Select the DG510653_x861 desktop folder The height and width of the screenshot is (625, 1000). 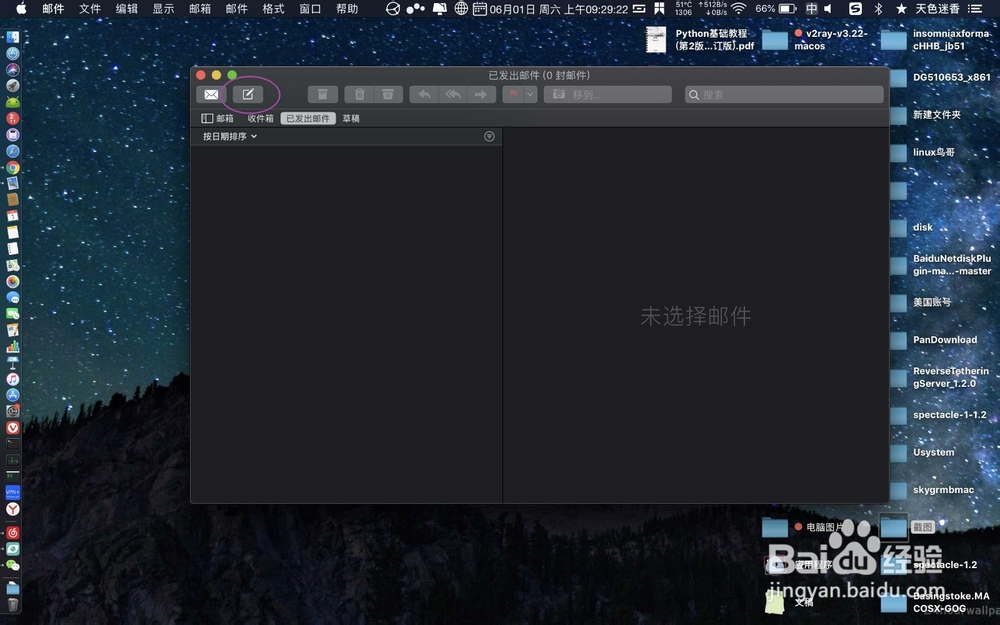[940, 77]
